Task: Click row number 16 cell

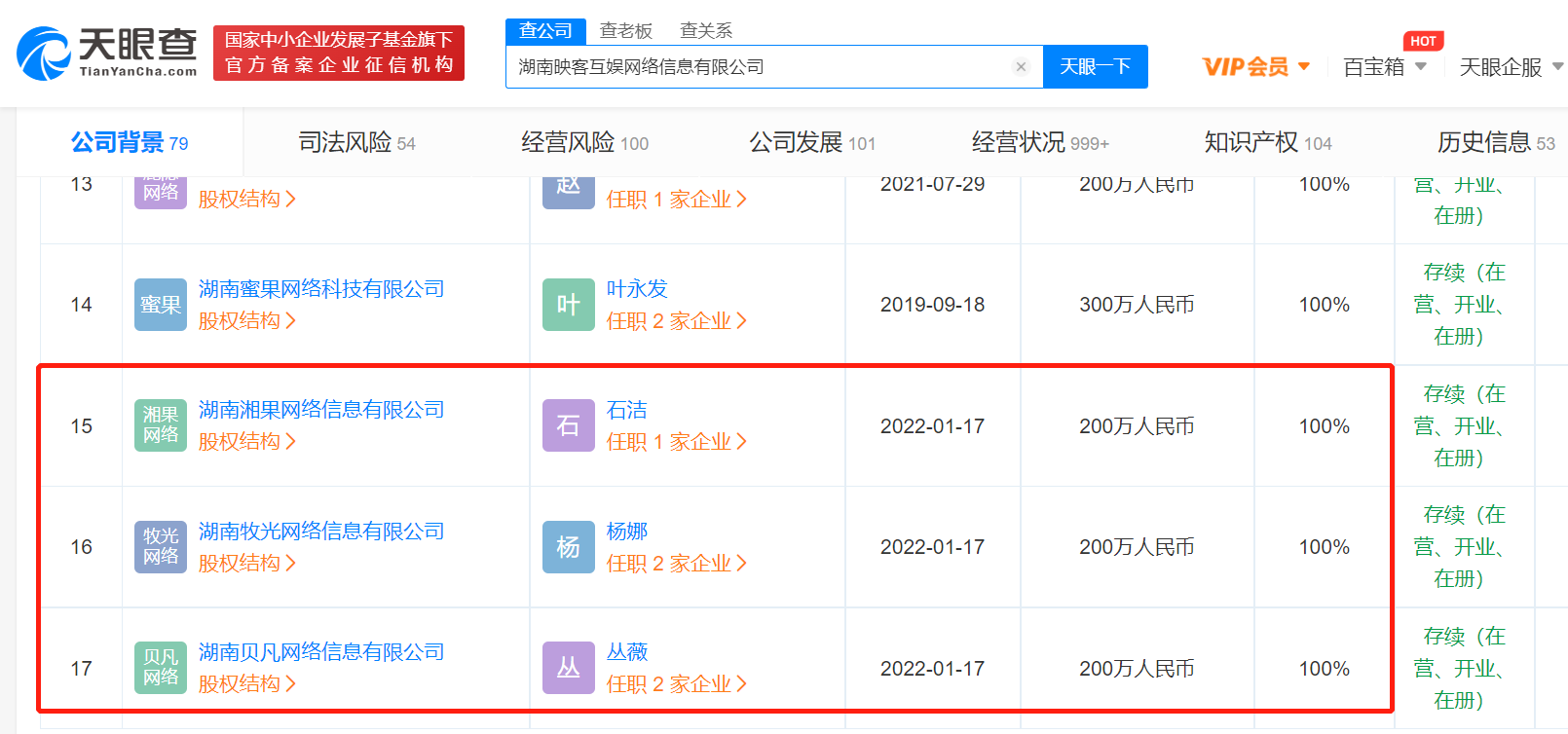Action: point(82,547)
